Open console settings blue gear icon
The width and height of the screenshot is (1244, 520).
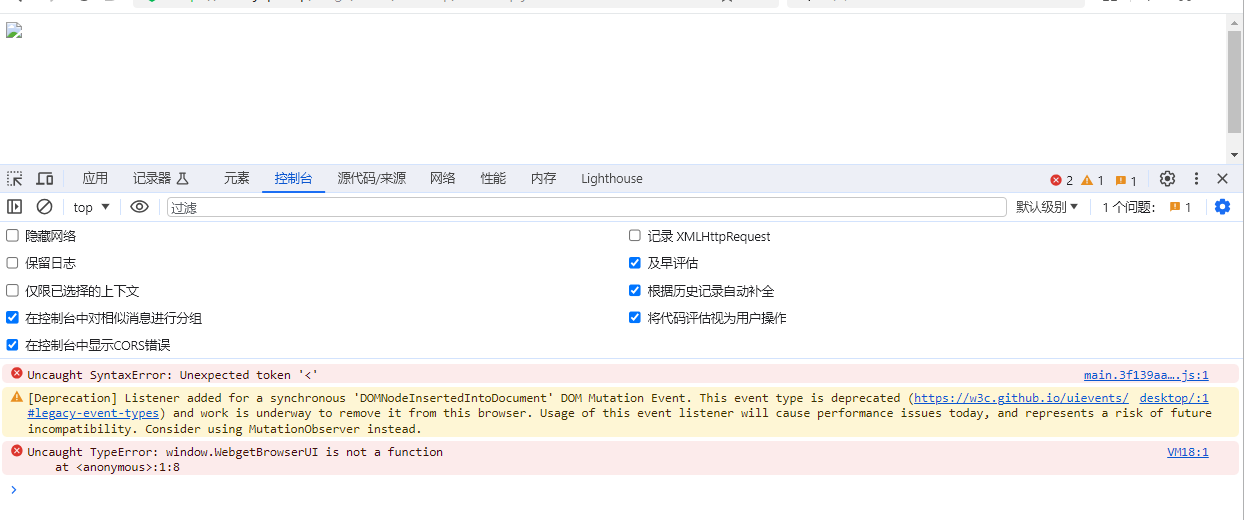click(x=1222, y=207)
